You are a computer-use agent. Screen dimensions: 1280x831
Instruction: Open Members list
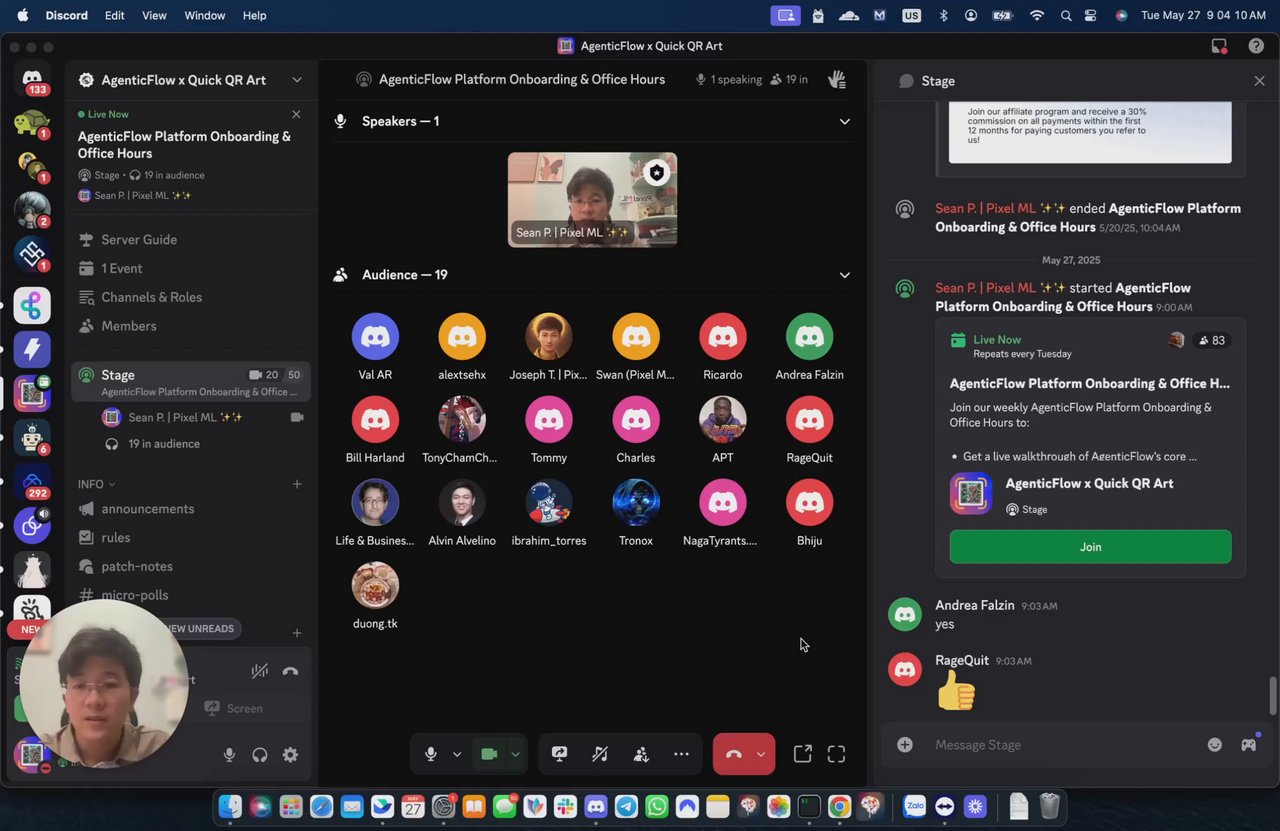pyautogui.click(x=128, y=326)
